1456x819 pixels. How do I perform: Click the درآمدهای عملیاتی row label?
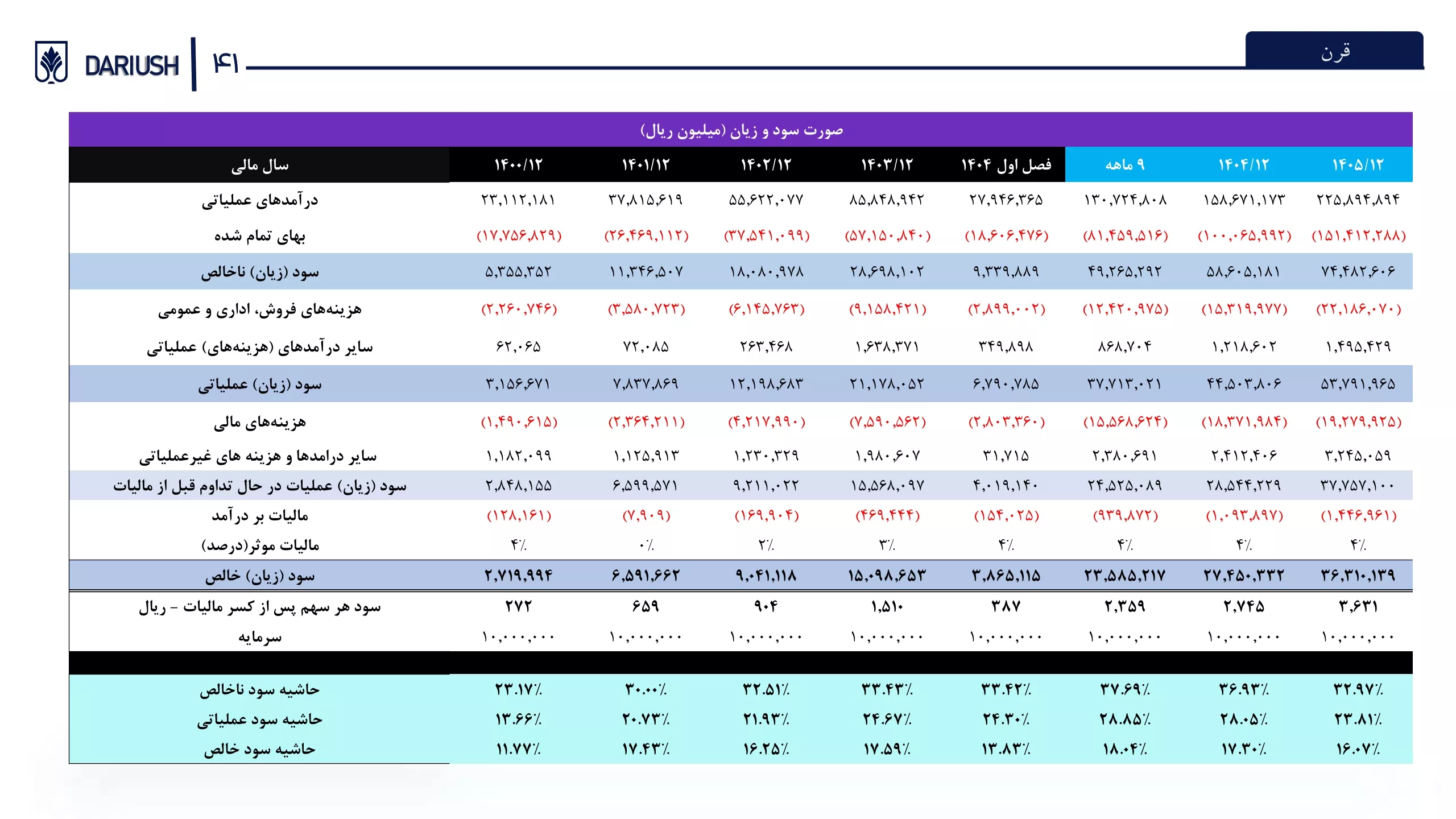(x=259, y=200)
